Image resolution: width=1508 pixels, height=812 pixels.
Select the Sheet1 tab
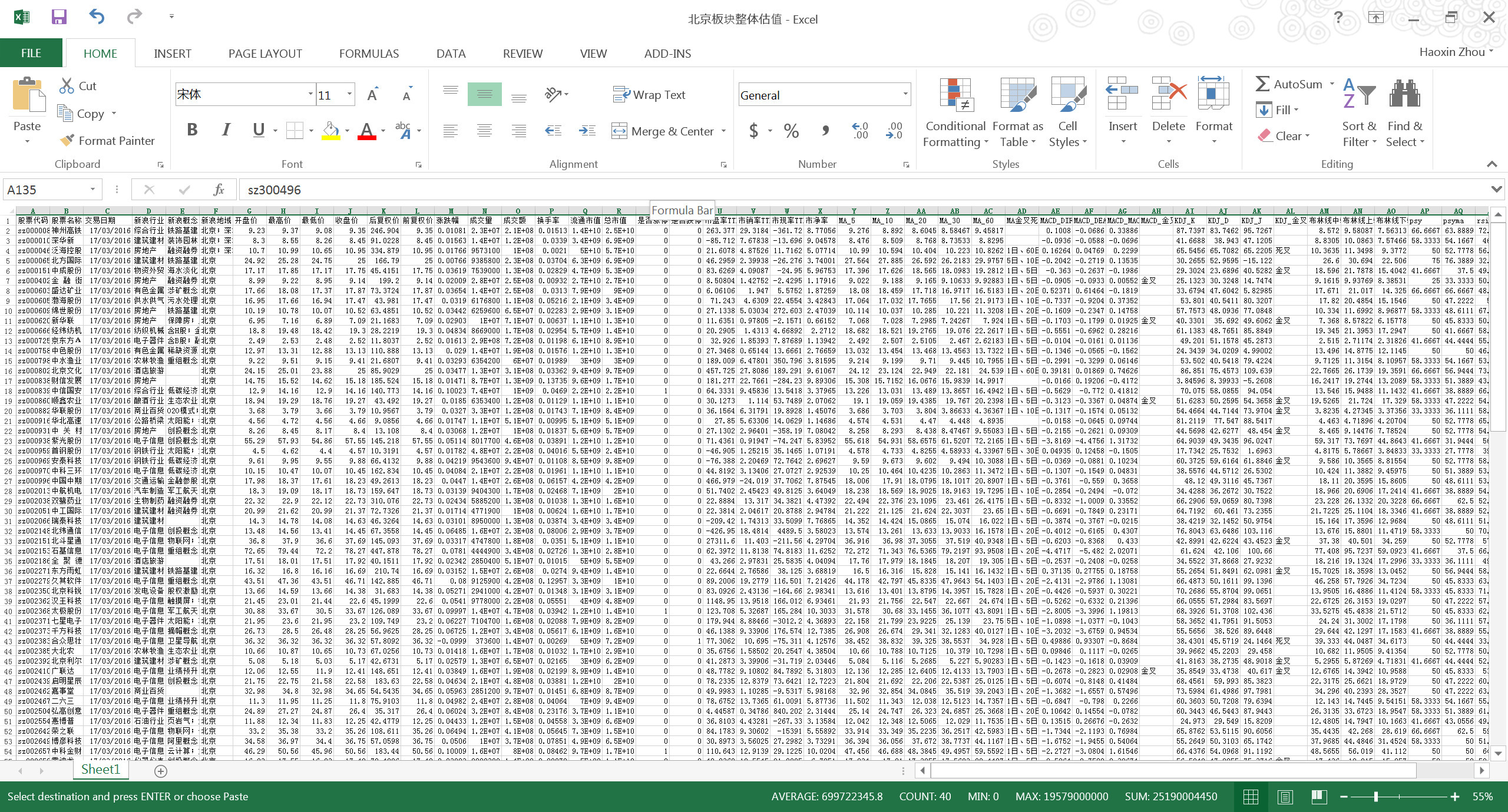pos(101,770)
